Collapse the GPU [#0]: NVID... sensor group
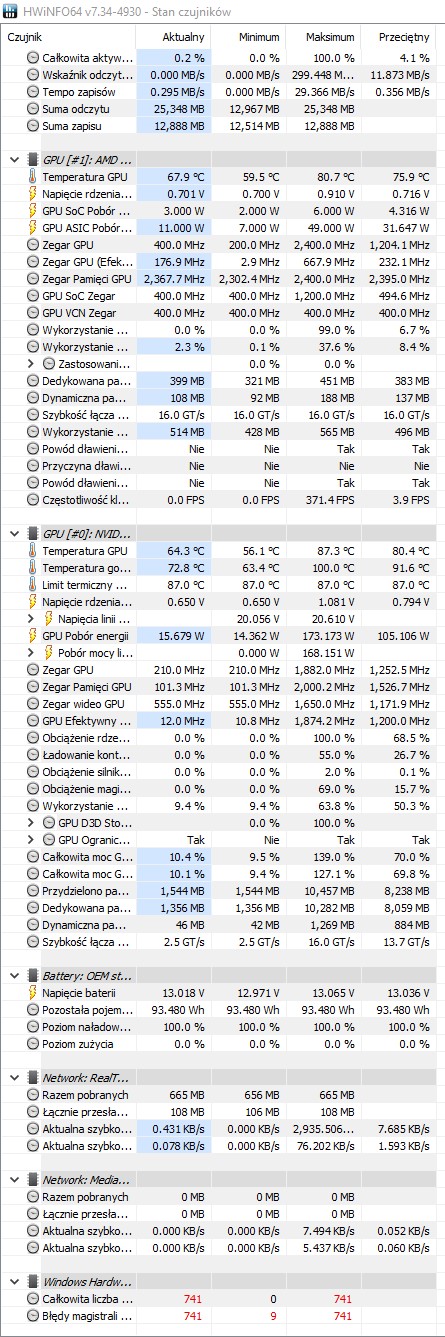This screenshot has height=1337, width=445. (x=14, y=534)
